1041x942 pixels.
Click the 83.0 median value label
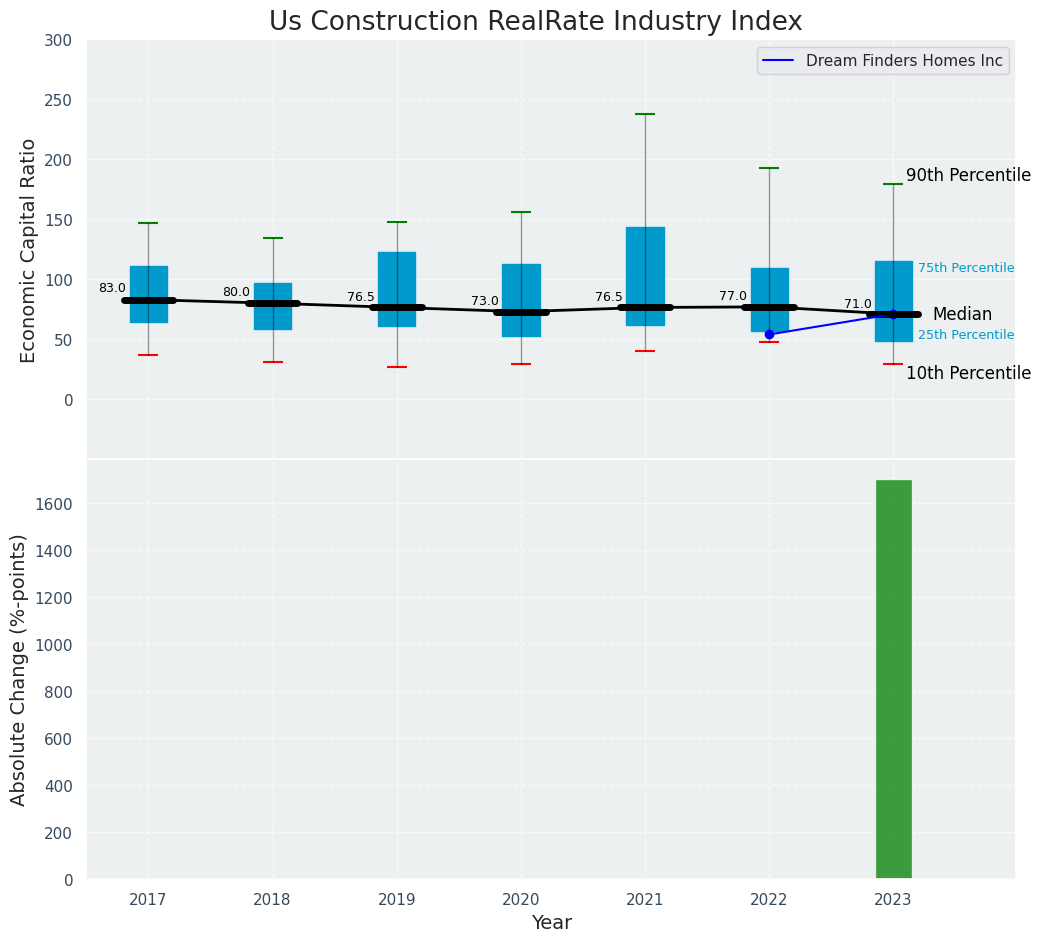pyautogui.click(x=112, y=288)
